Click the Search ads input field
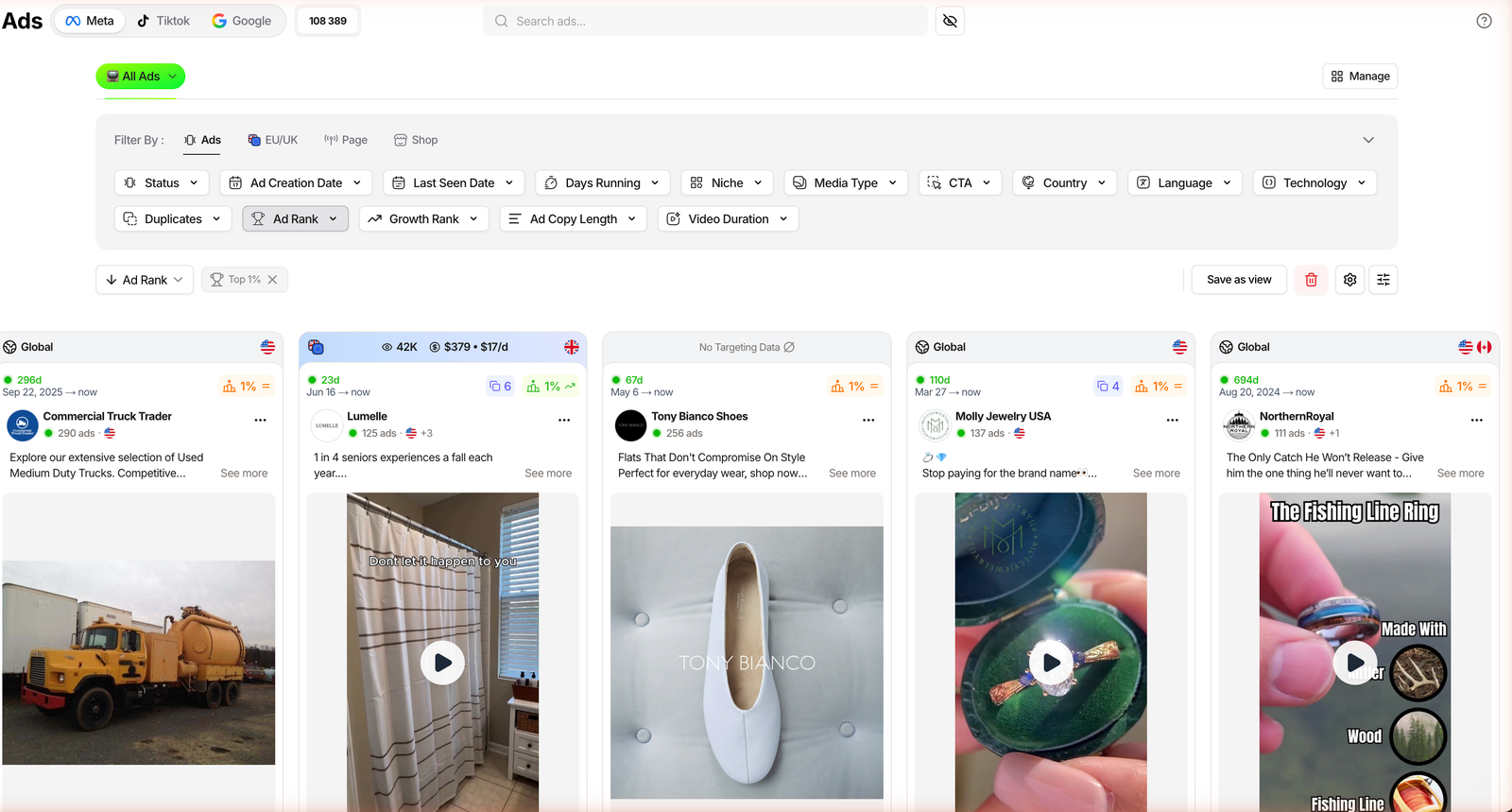1512x812 pixels. [x=705, y=21]
